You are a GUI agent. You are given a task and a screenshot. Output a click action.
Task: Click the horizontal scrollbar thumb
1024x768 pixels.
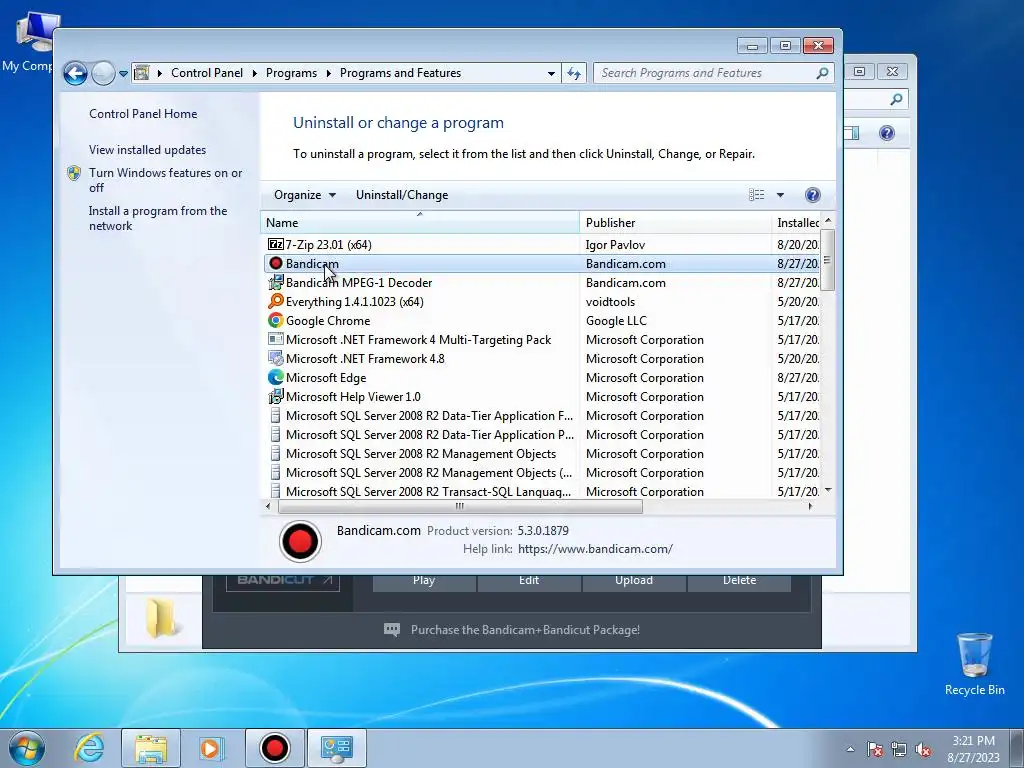460,506
